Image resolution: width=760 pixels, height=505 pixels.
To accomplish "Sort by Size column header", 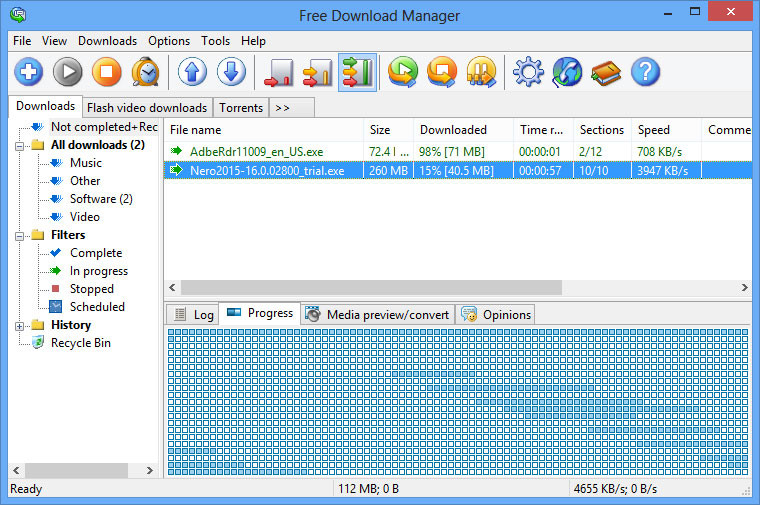I will 388,130.
